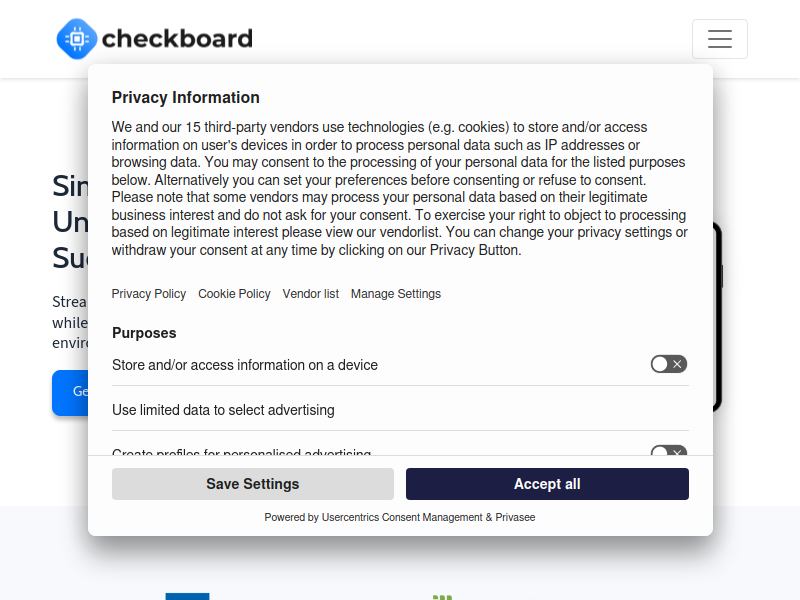Open Manage Settings
The height and width of the screenshot is (600, 800).
click(x=396, y=294)
